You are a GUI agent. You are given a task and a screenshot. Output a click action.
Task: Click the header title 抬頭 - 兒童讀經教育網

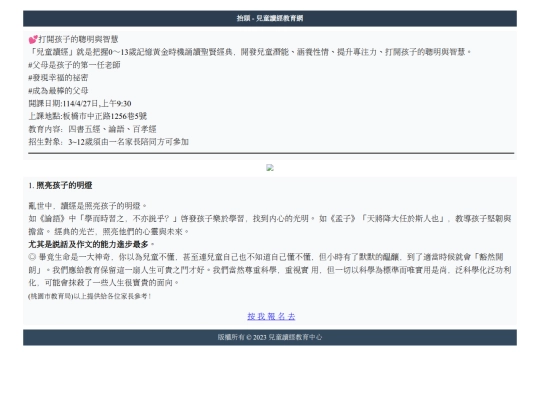click(x=270, y=18)
